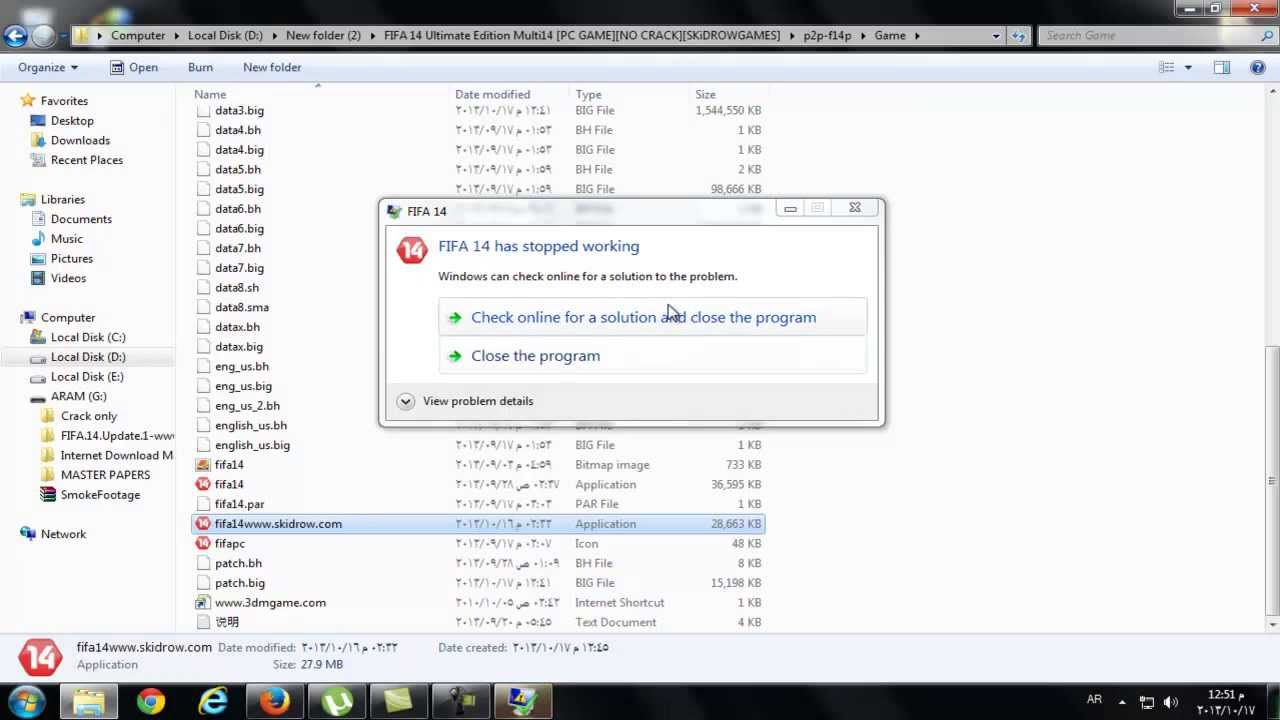
Task: Open the address bar history dropdown
Action: 996,35
